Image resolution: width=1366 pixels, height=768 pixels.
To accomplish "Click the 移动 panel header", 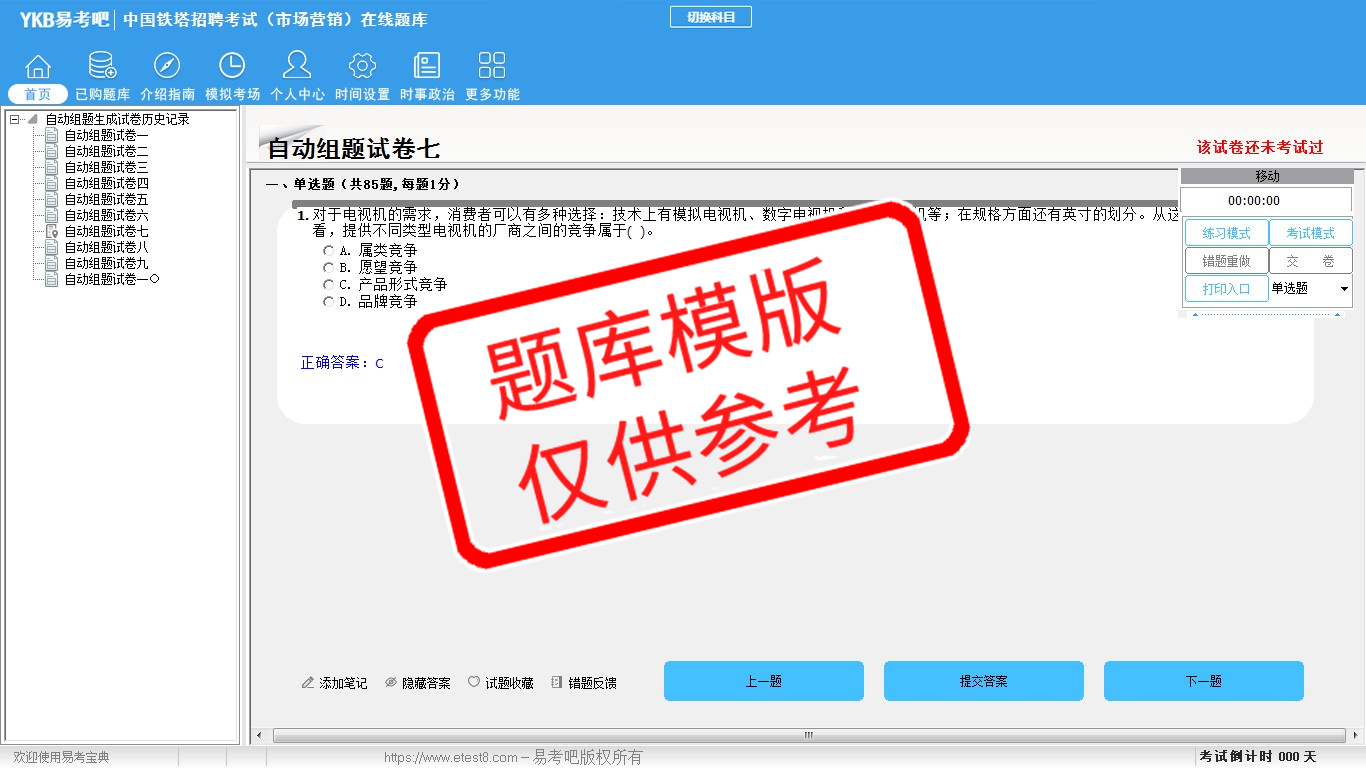I will tap(1267, 176).
